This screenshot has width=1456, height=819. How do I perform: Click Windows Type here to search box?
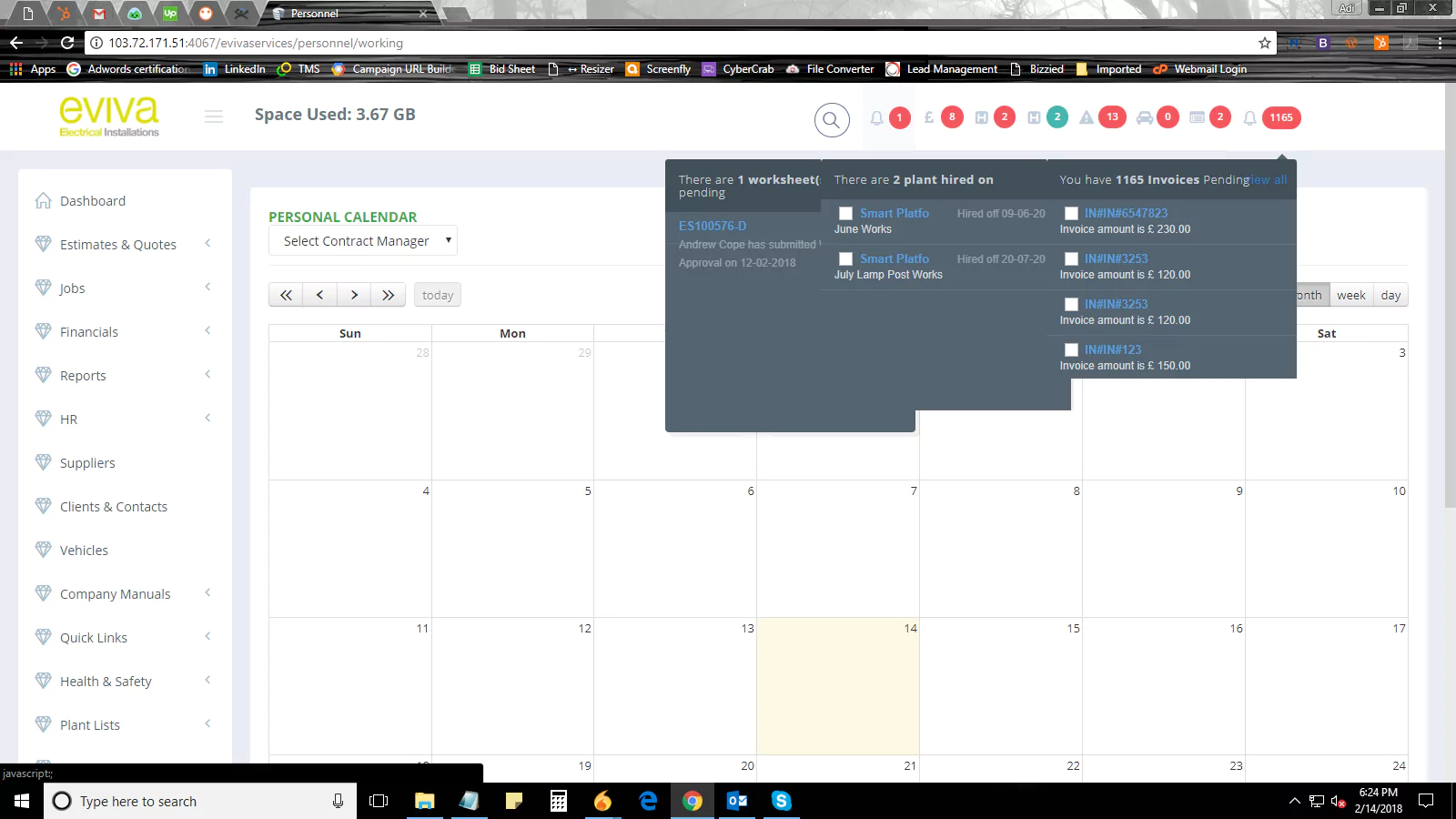click(200, 801)
